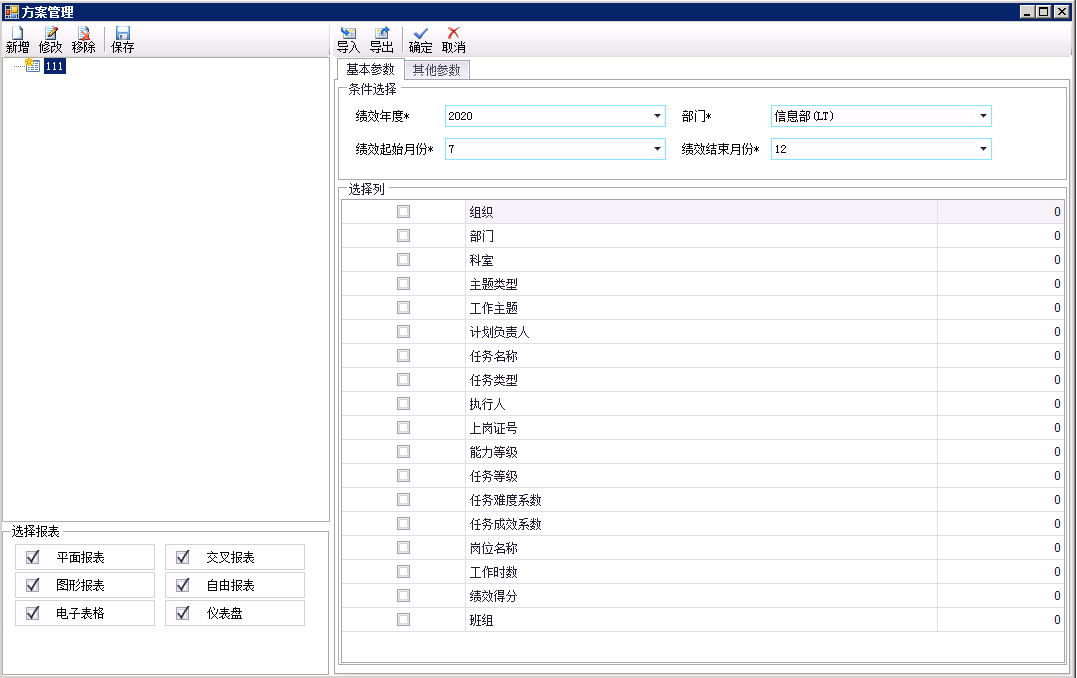Click the 导入 (Import) toolbar icon
1077x678 pixels.
[x=348, y=34]
